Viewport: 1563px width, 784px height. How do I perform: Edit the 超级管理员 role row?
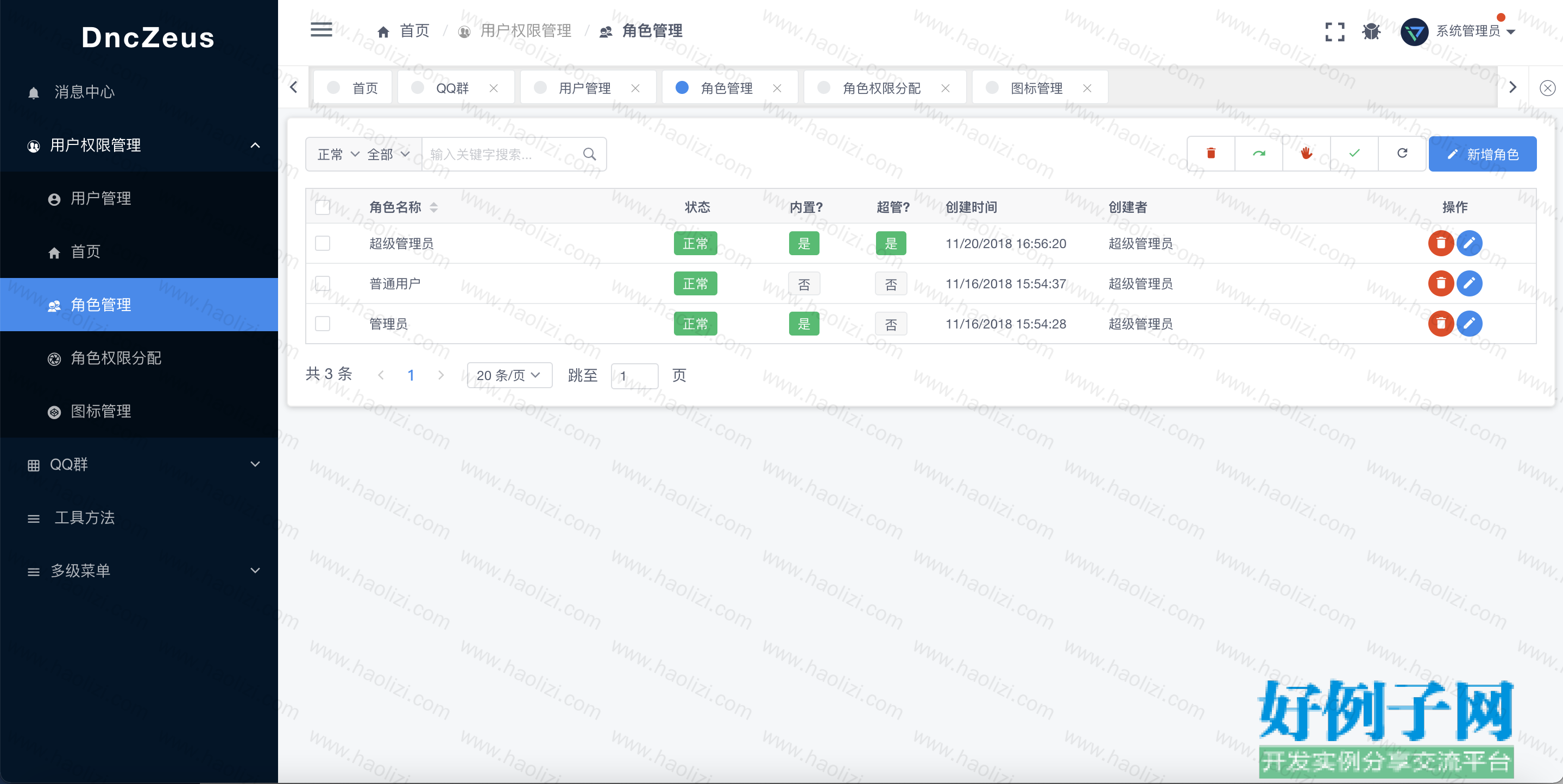pyautogui.click(x=1469, y=243)
